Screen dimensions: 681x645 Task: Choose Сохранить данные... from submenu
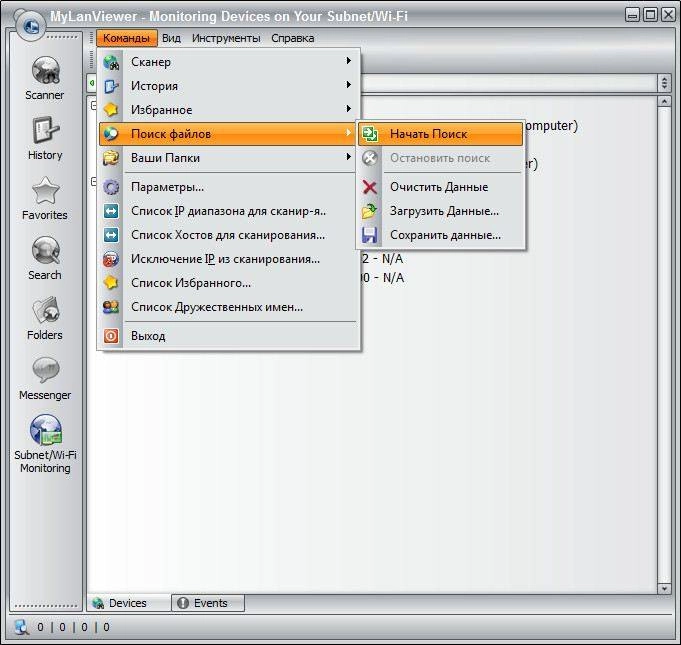click(x=440, y=235)
